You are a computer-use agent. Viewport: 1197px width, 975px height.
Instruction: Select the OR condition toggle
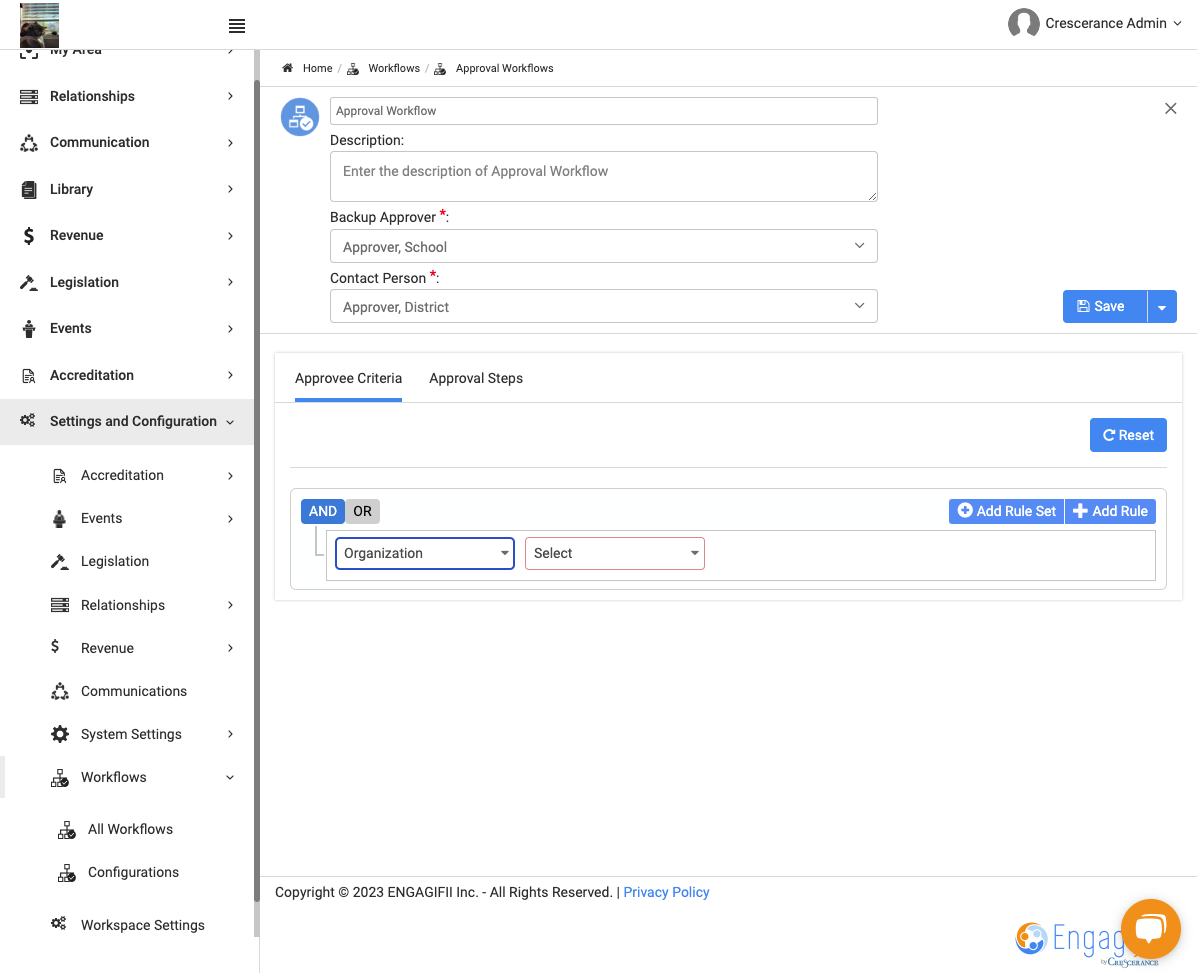pos(363,512)
